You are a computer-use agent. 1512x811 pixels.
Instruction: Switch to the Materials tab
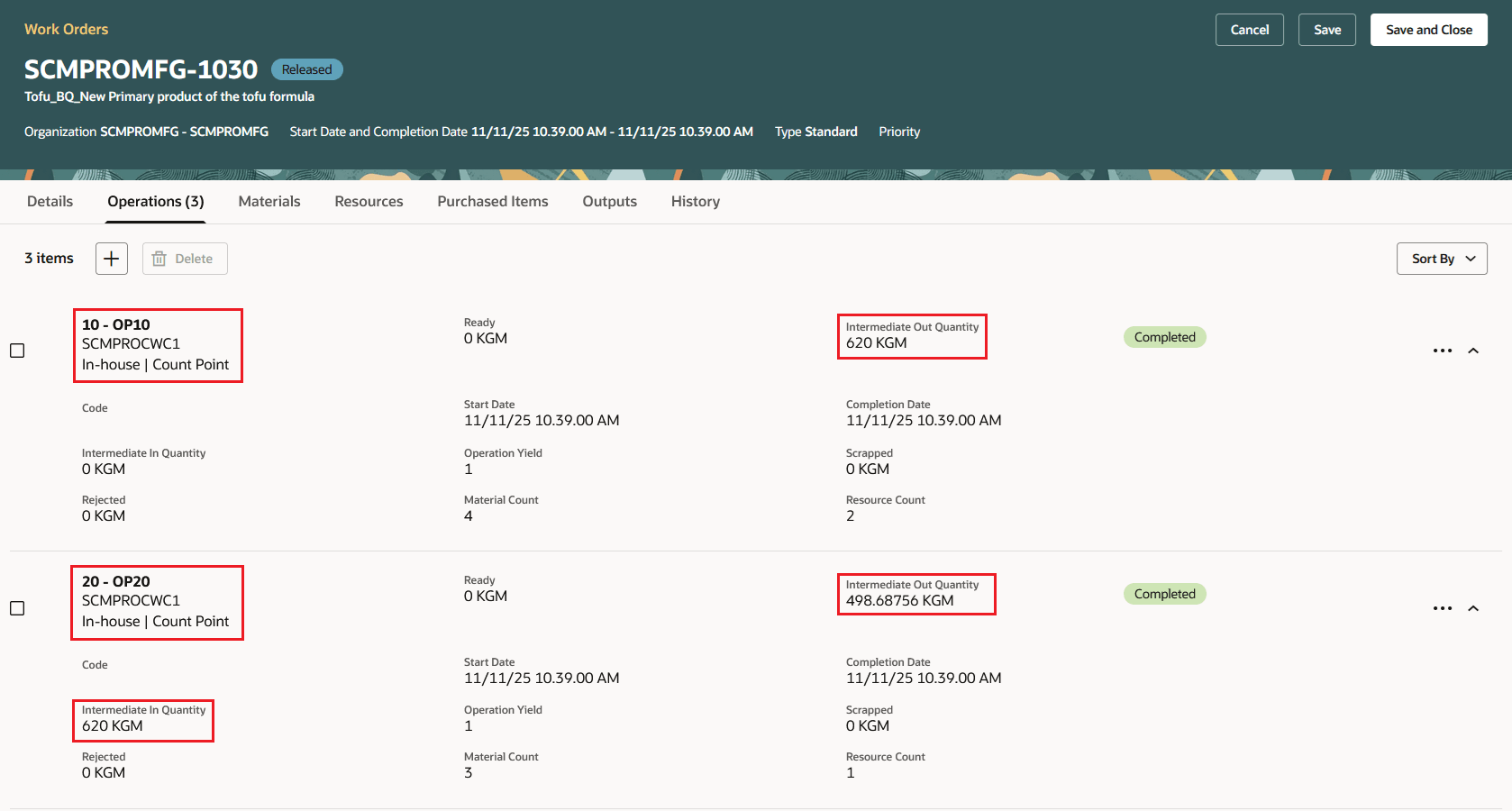[269, 201]
